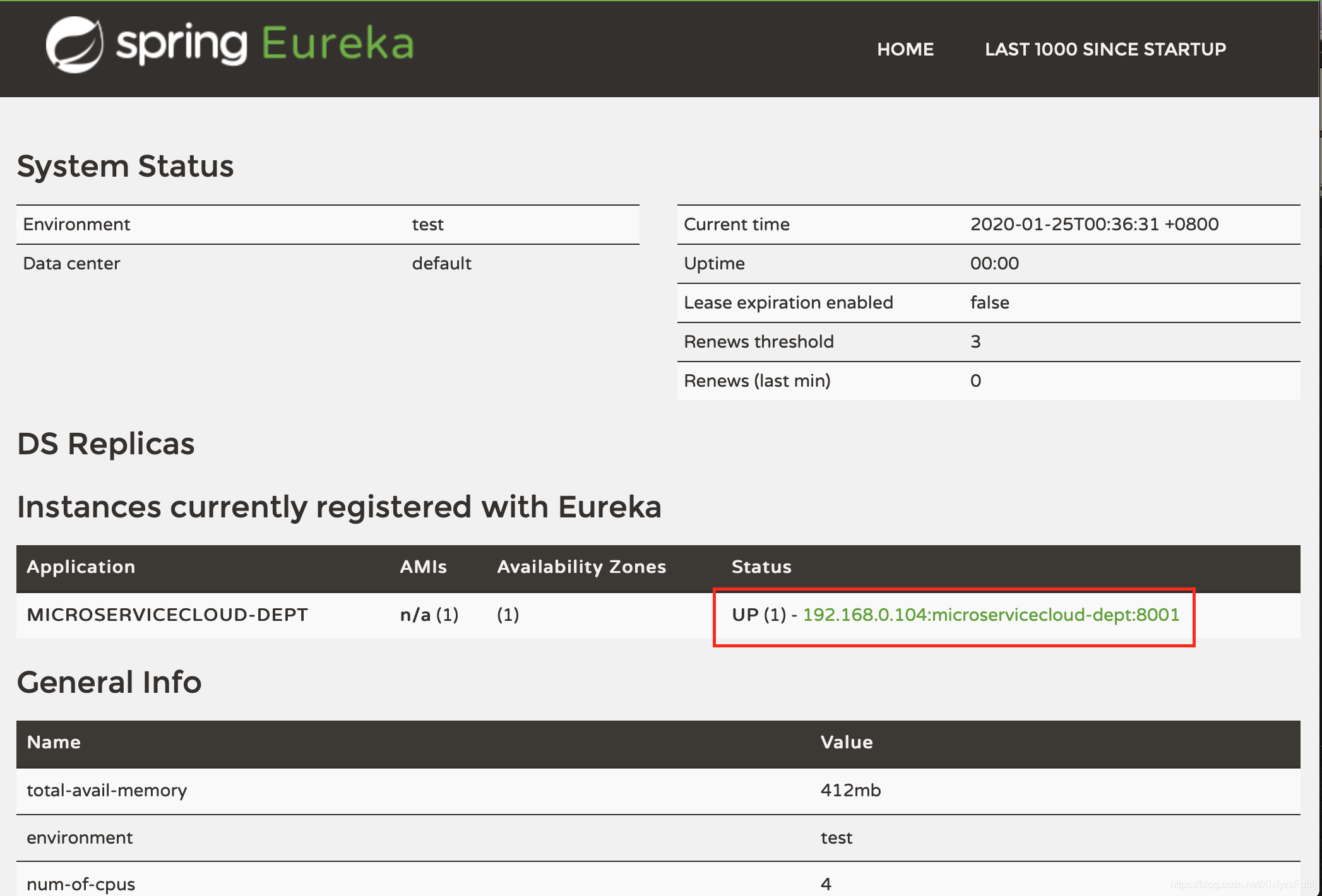Select Lease expiration enabled label
The image size is (1322, 896).
[789, 303]
